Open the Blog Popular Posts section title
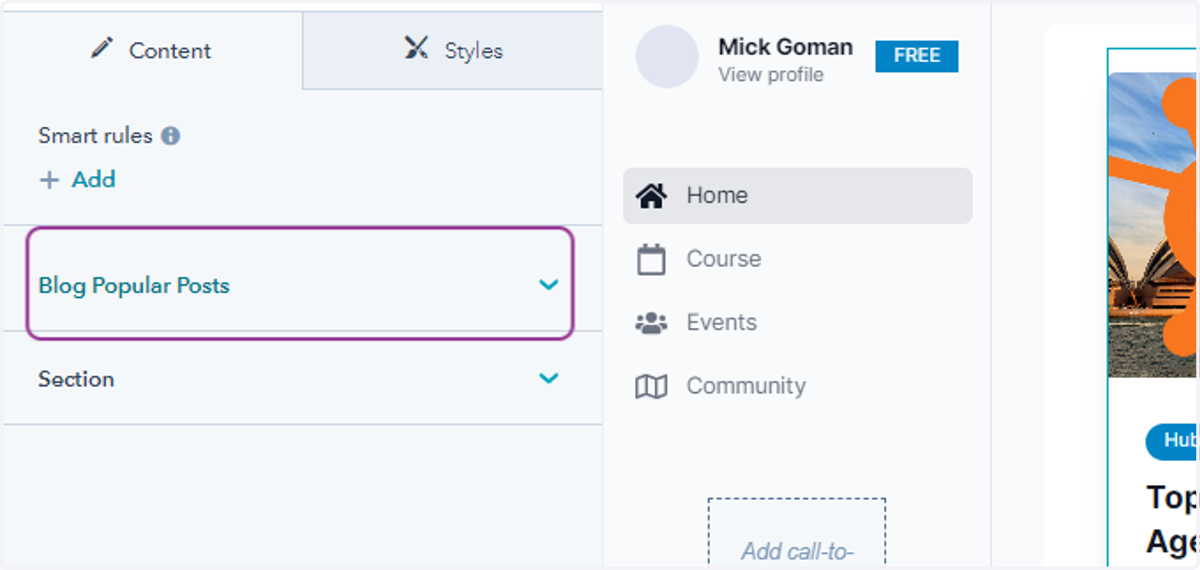 pos(134,286)
